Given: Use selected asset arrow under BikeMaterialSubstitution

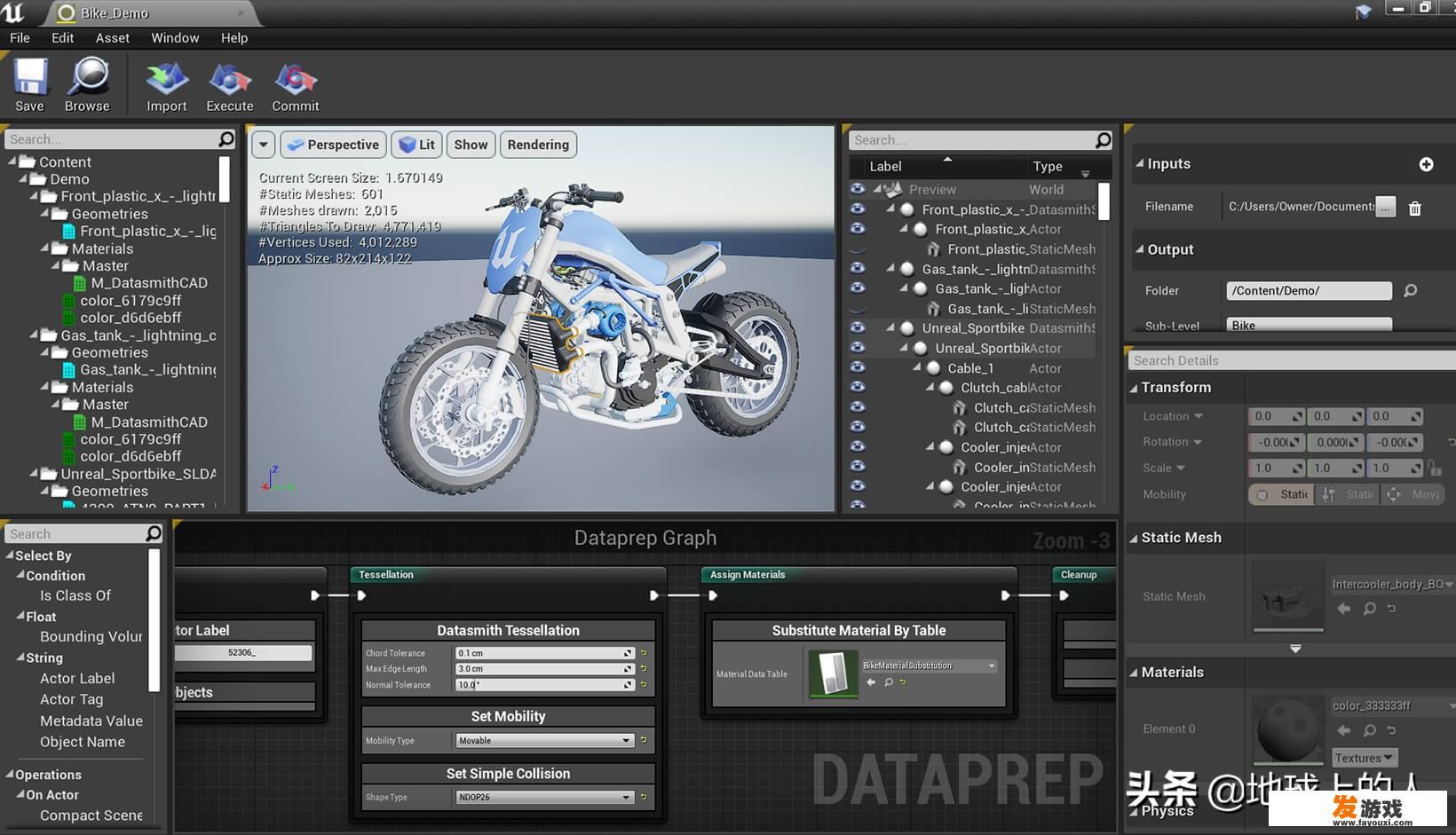Looking at the screenshot, I should [x=871, y=682].
